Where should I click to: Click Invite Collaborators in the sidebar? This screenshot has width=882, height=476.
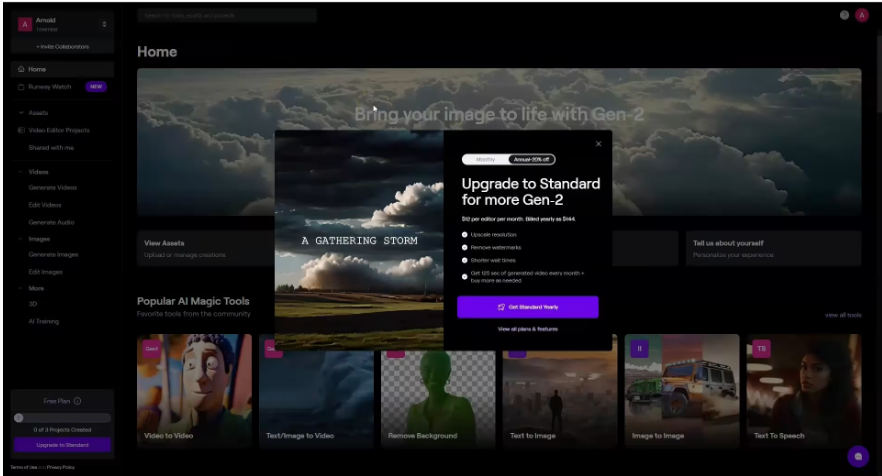(x=62, y=47)
